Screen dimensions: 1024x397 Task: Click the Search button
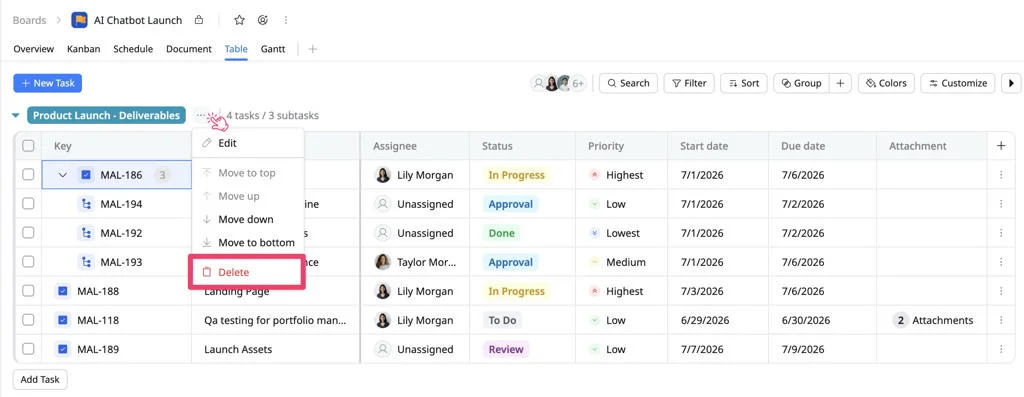(628, 83)
